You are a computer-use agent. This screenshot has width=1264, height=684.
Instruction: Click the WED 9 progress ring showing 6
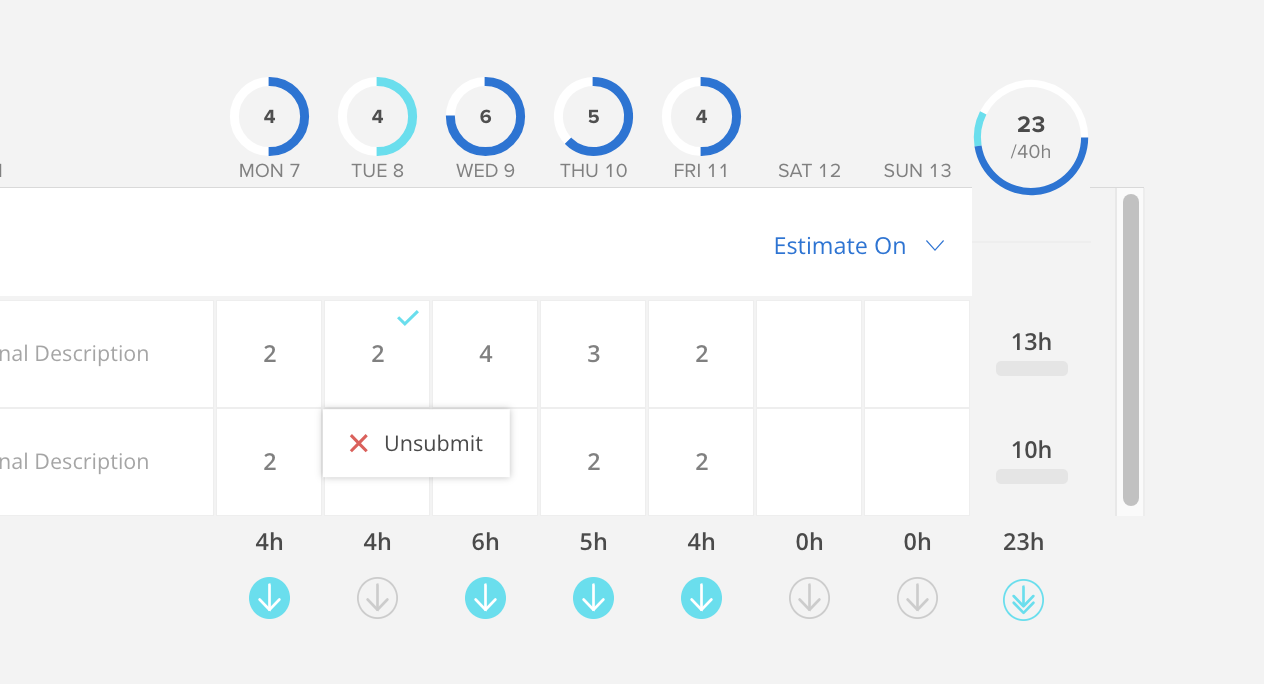pos(485,116)
